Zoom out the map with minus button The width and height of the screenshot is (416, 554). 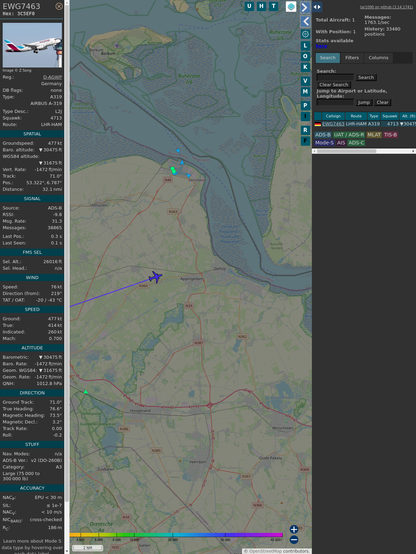(x=294, y=540)
